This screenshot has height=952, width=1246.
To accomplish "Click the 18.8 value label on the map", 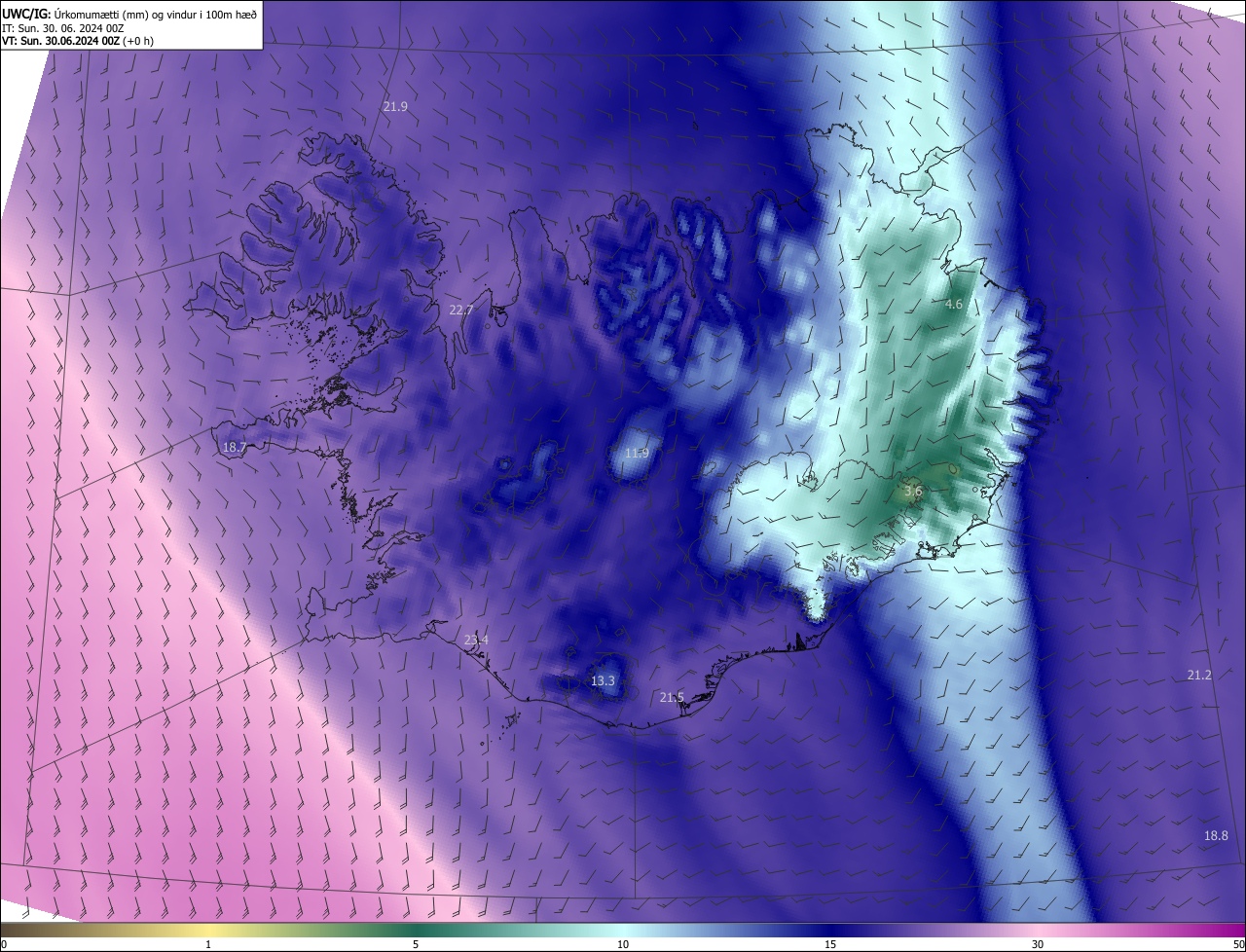I will coord(1216,835).
